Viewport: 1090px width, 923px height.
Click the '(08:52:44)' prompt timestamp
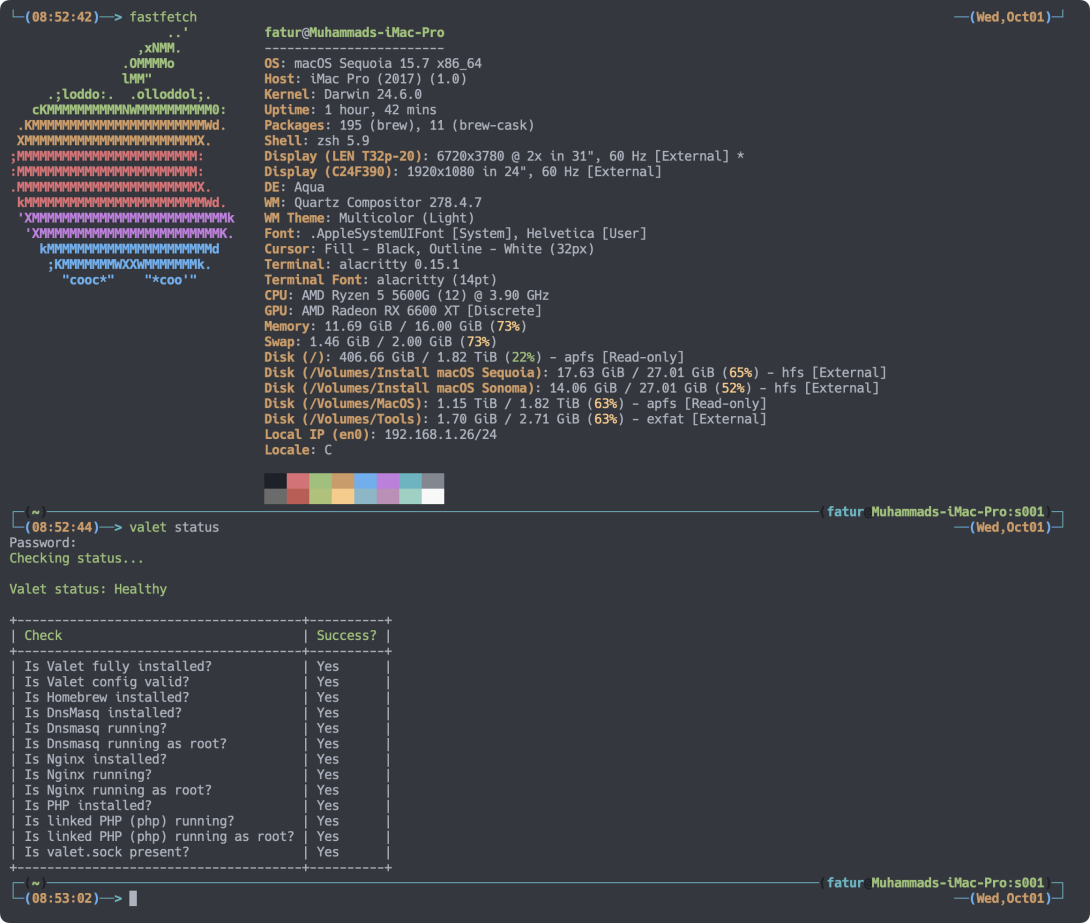coord(62,527)
